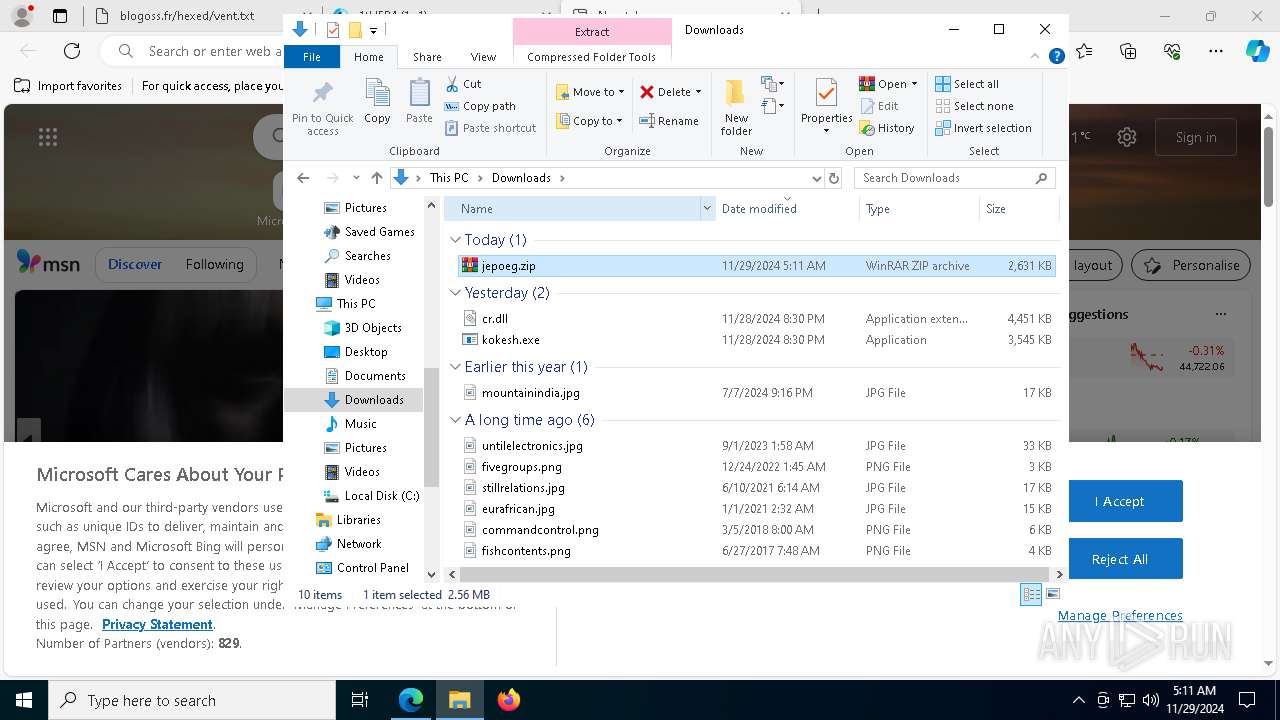Click Copy path command
Screen dimensions: 1280x720
pos(480,106)
